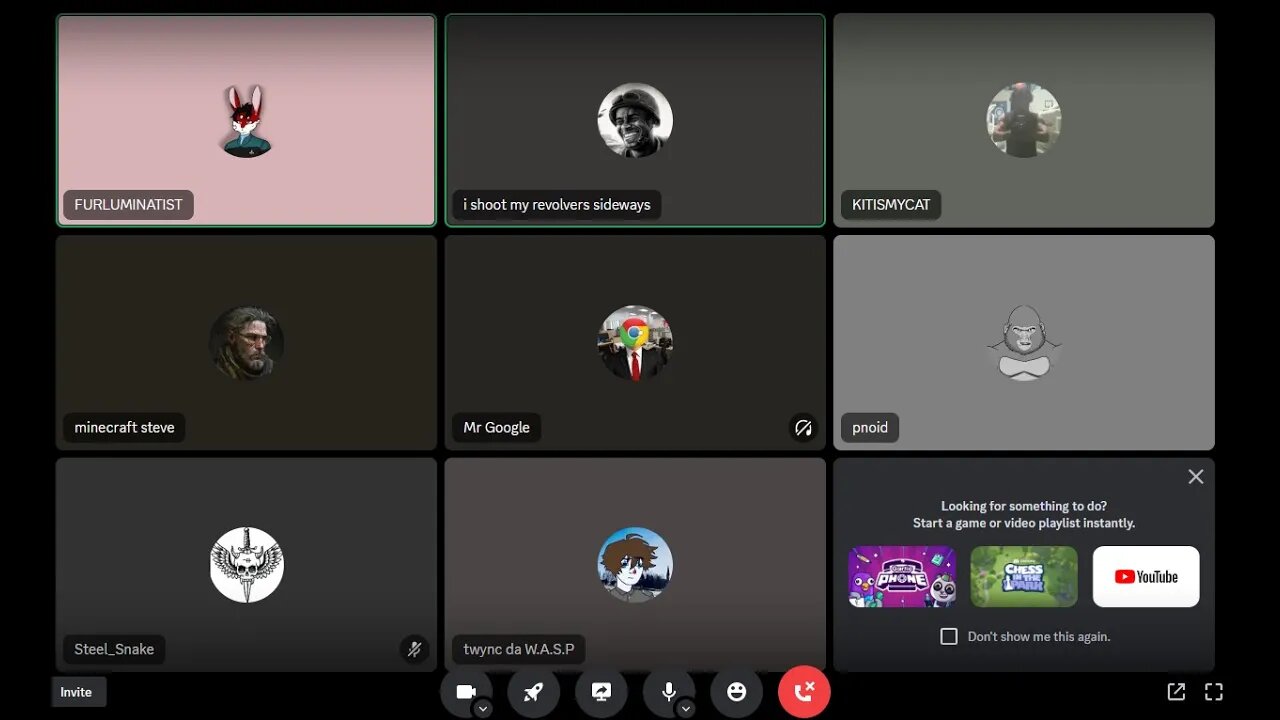
Task: Click Steel_Snake's muted microphone icon
Action: pyautogui.click(x=414, y=649)
